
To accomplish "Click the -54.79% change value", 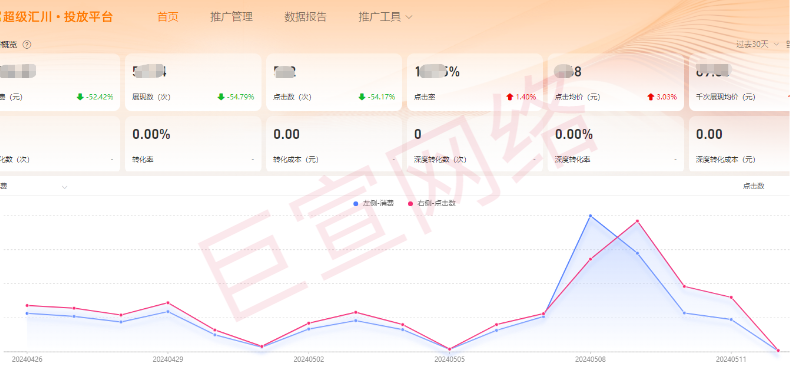I will [240, 97].
